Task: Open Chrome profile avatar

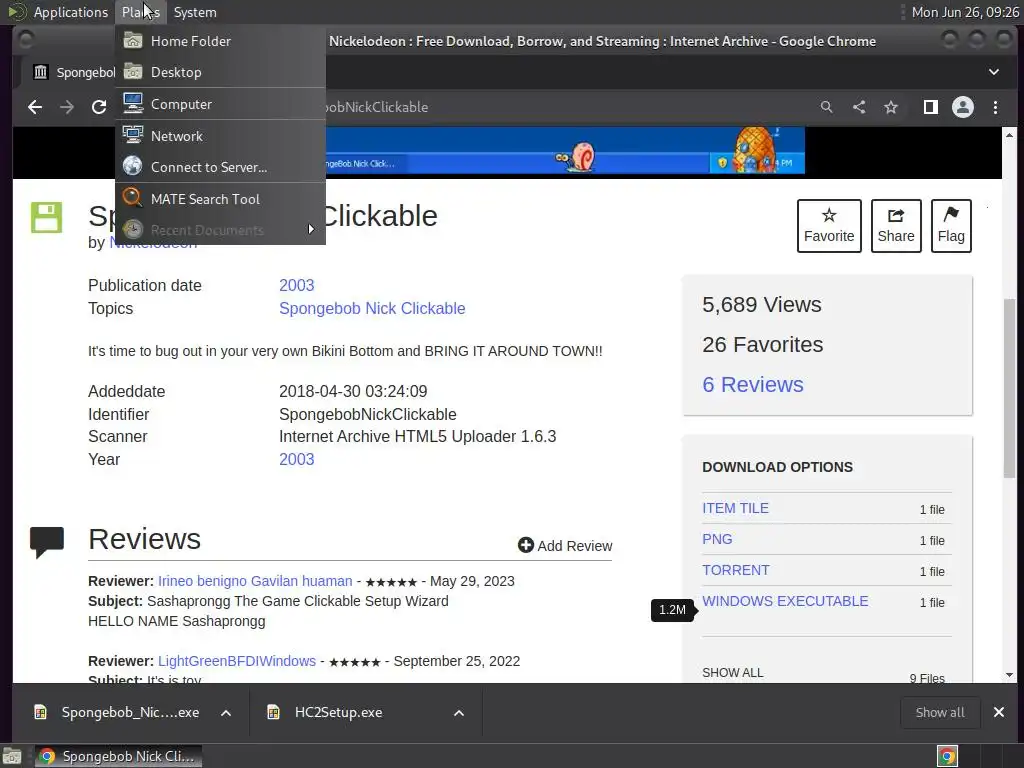Action: 963,107
